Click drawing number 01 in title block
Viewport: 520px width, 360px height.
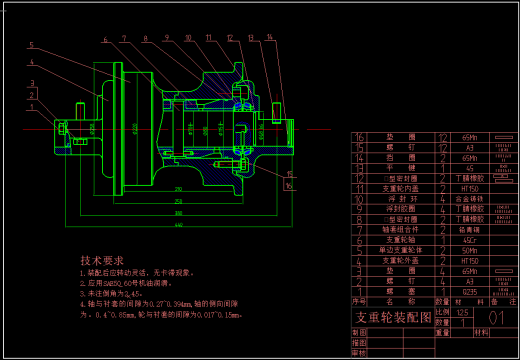496,318
